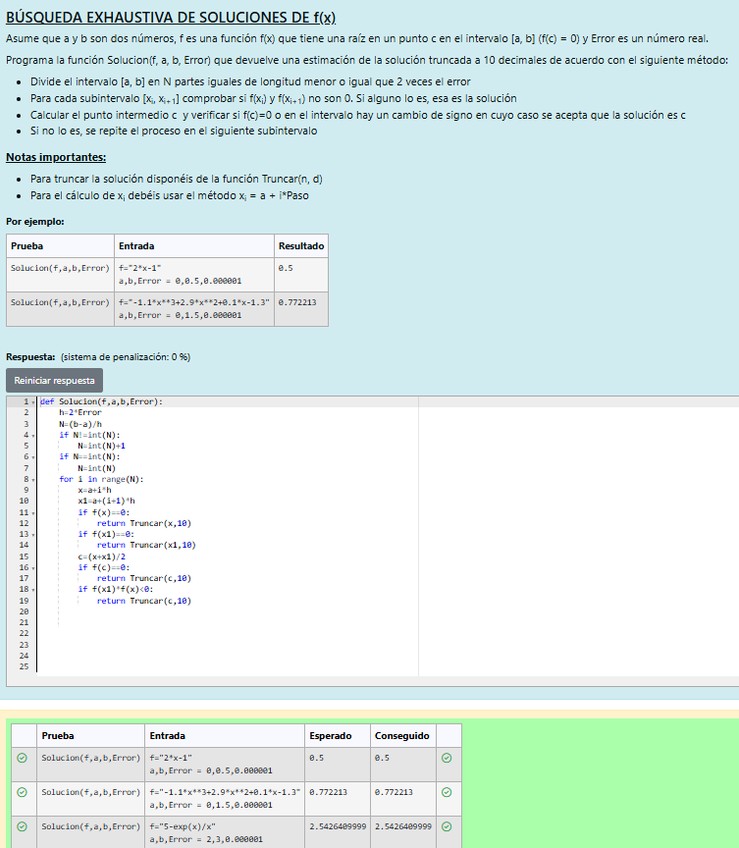Image resolution: width=739 pixels, height=848 pixels.
Task: Fold the 'if N!=int(N)' block at line 4
Action: (35, 435)
